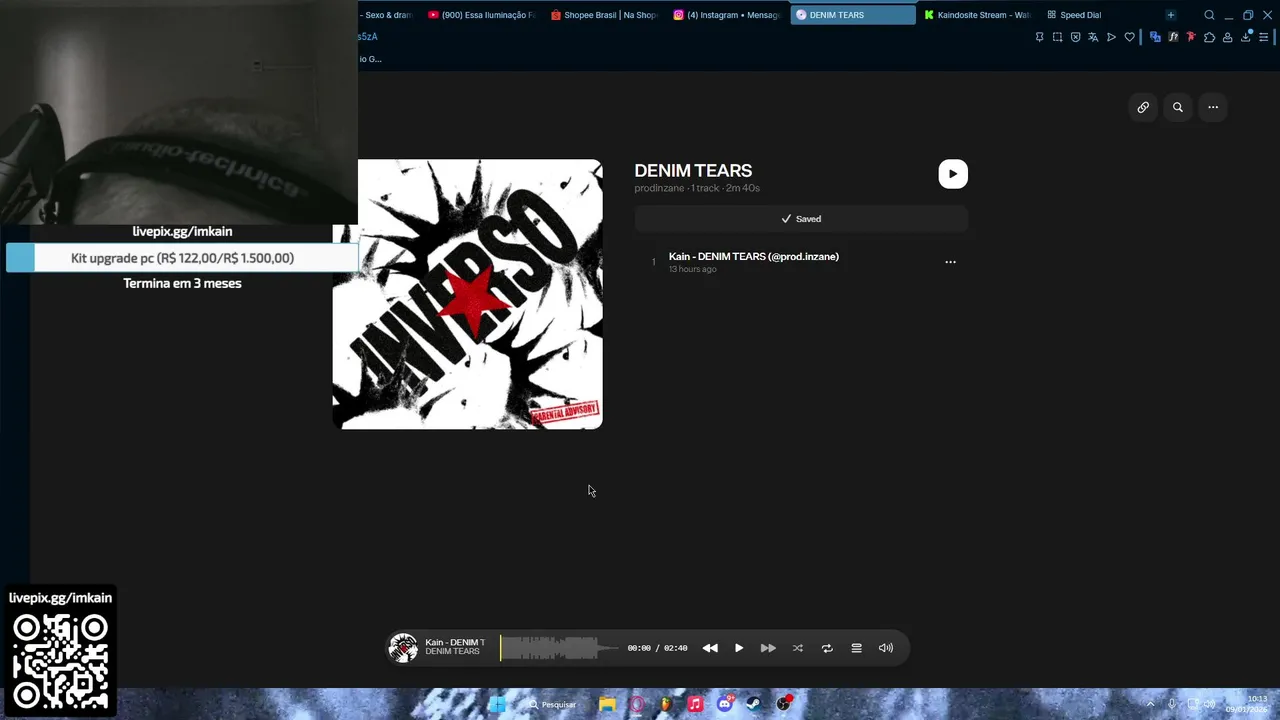
Task: Open search with the magnifier icon on the page
Action: pyautogui.click(x=1178, y=107)
